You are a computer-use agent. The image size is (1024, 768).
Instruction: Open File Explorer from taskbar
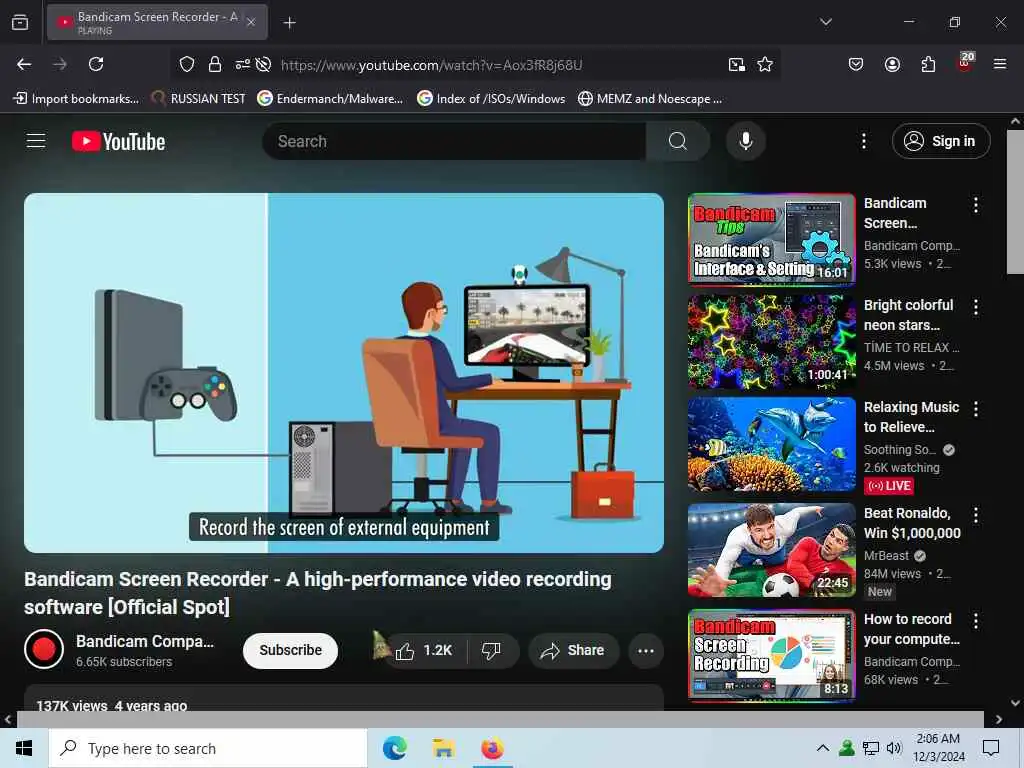click(443, 748)
